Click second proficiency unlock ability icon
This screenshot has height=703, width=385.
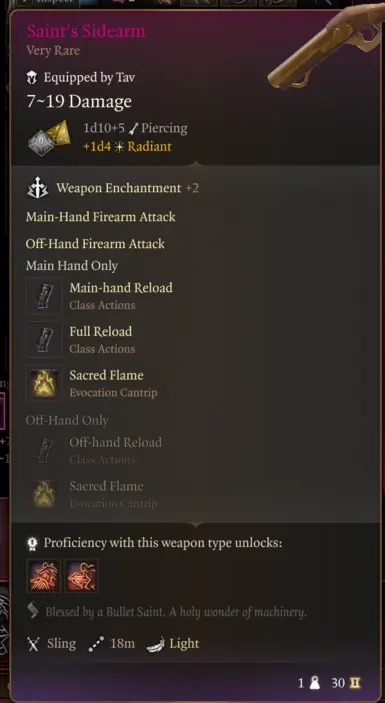[x=82, y=576]
